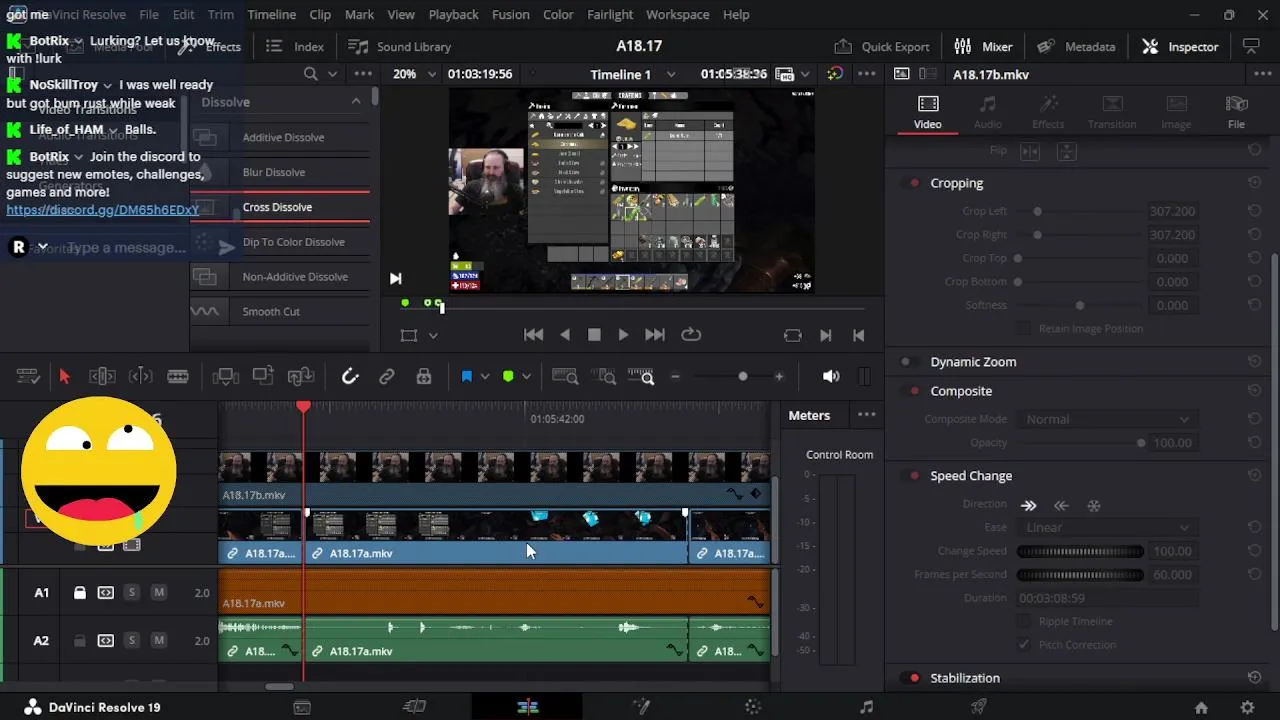Switch to Inspector Video tab
This screenshot has width=1280, height=720.
927,112
